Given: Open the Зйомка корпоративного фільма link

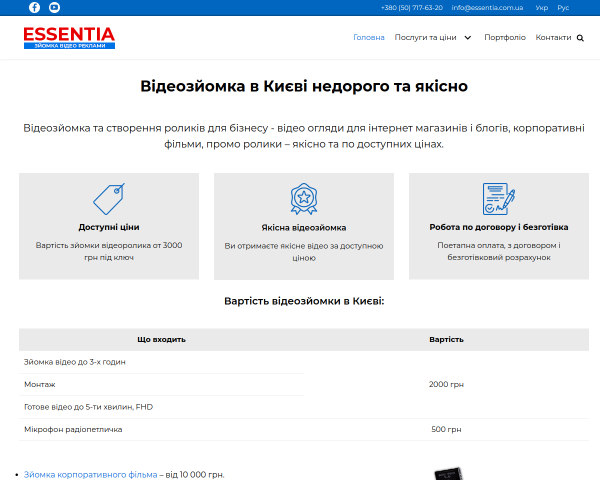Looking at the screenshot, I should click(90, 475).
